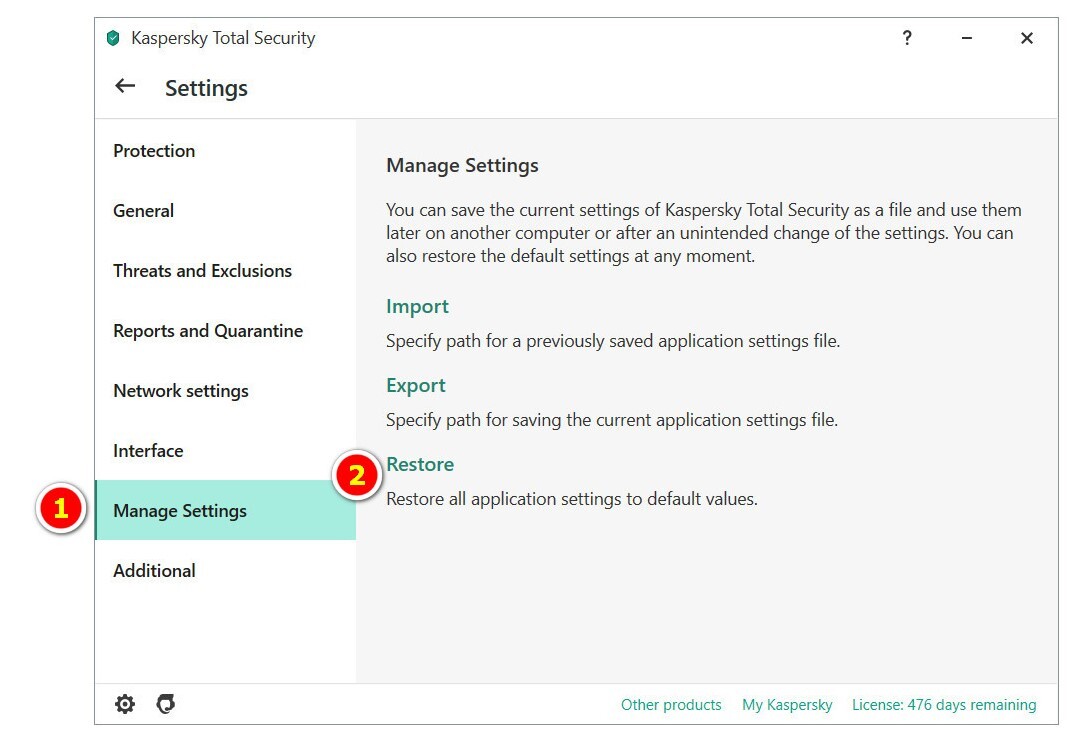Open the Other products link
Viewport: 1079px width, 743px height.
point(671,705)
